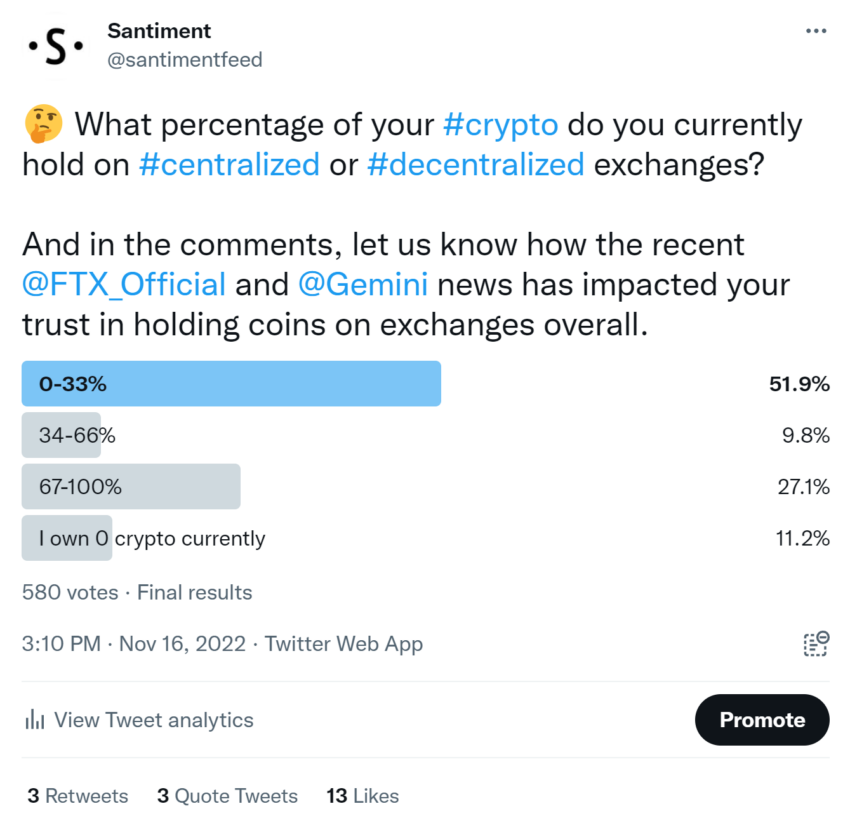Select 'I own 0 crypto currently' option
850x818 pixels.
(x=152, y=538)
